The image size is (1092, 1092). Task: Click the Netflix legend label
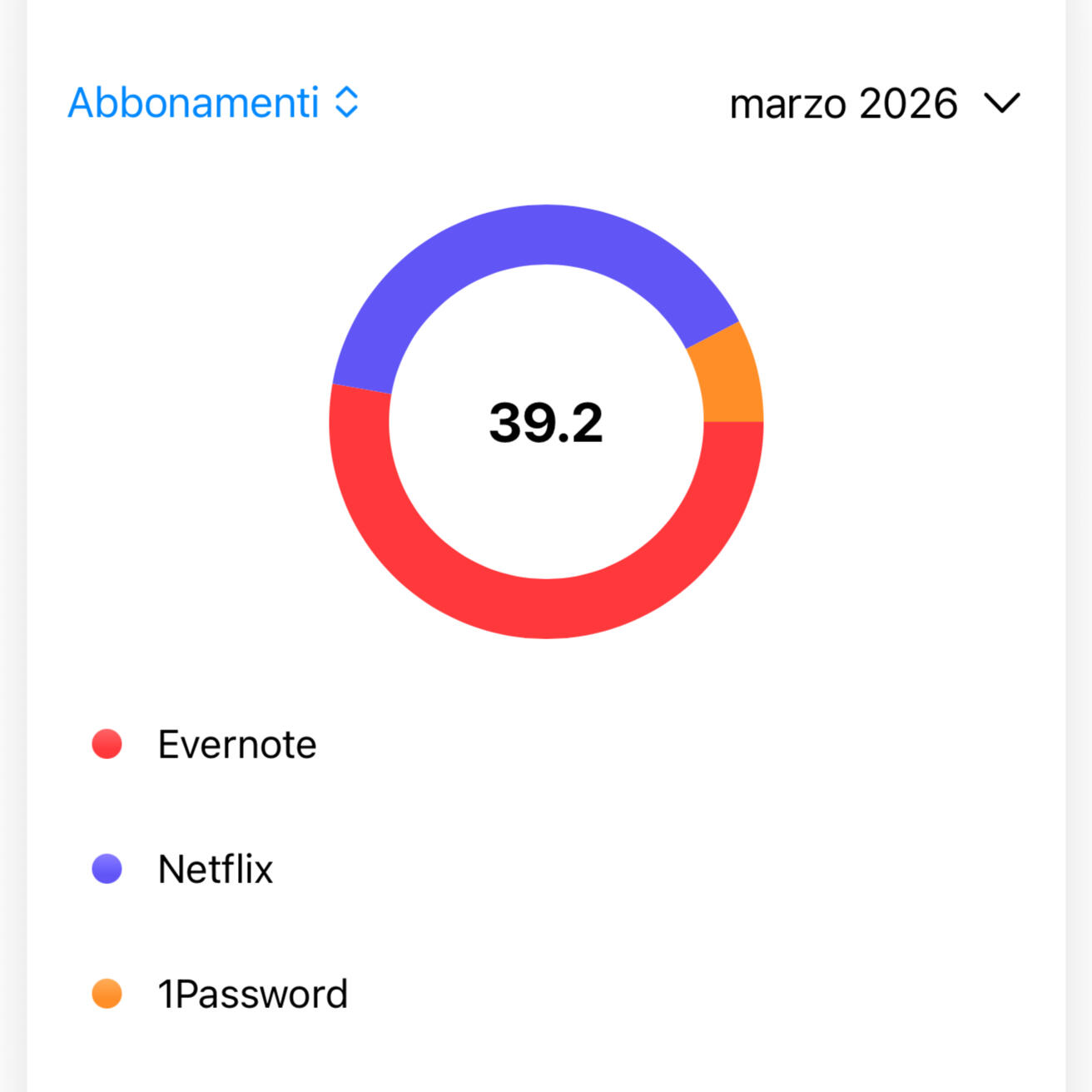(216, 869)
